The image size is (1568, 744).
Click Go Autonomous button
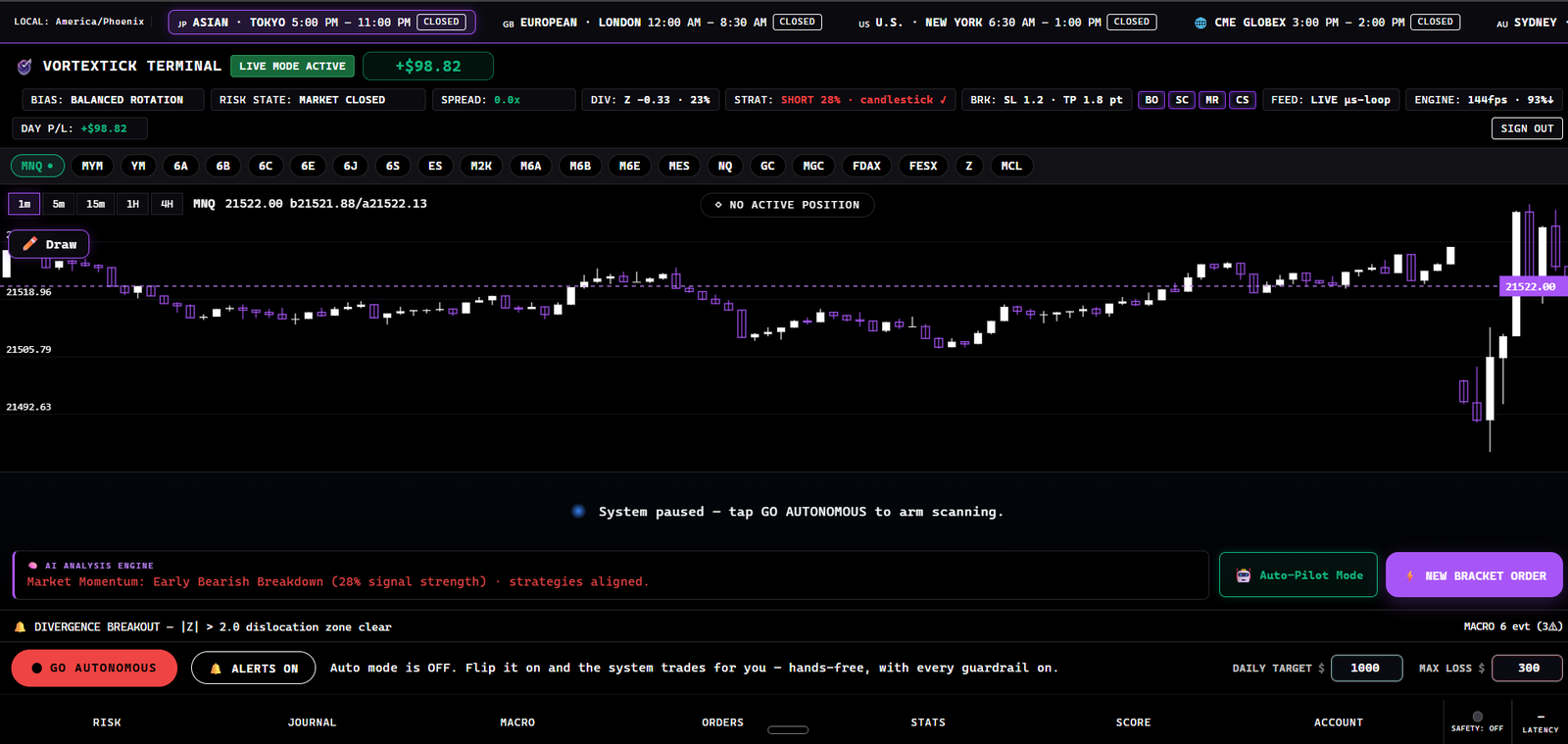94,669
